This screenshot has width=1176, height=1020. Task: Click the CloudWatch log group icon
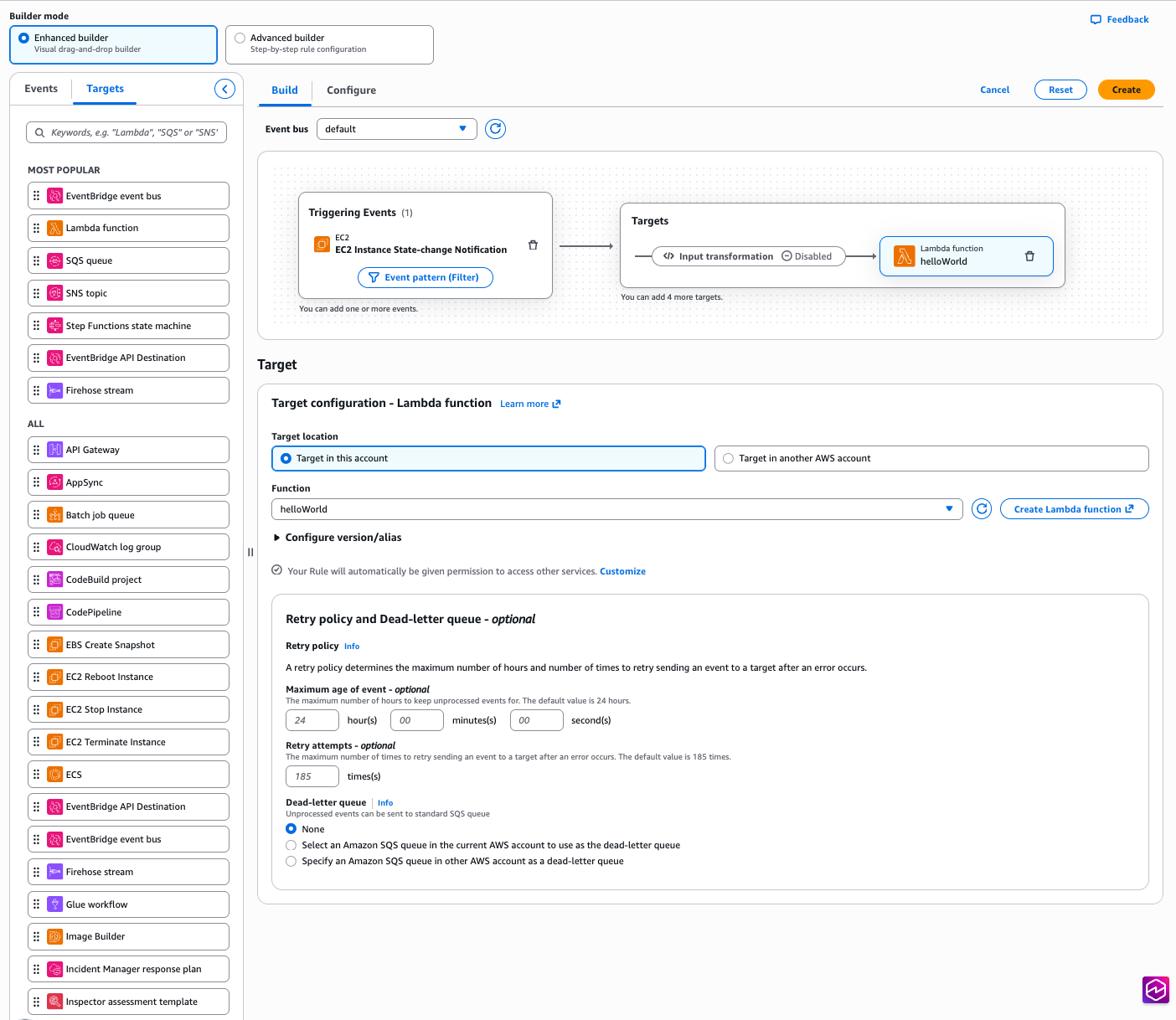pos(54,547)
